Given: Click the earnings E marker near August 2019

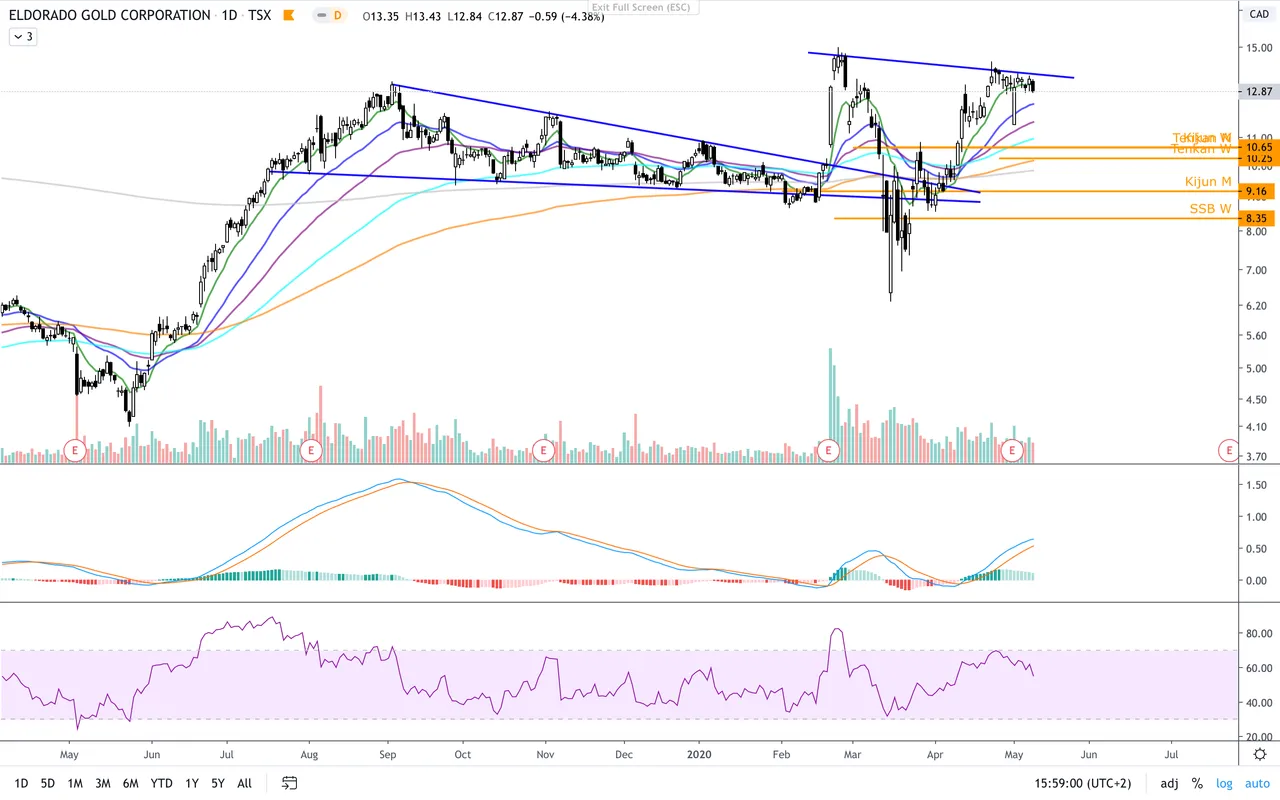Looking at the screenshot, I should pos(311,450).
